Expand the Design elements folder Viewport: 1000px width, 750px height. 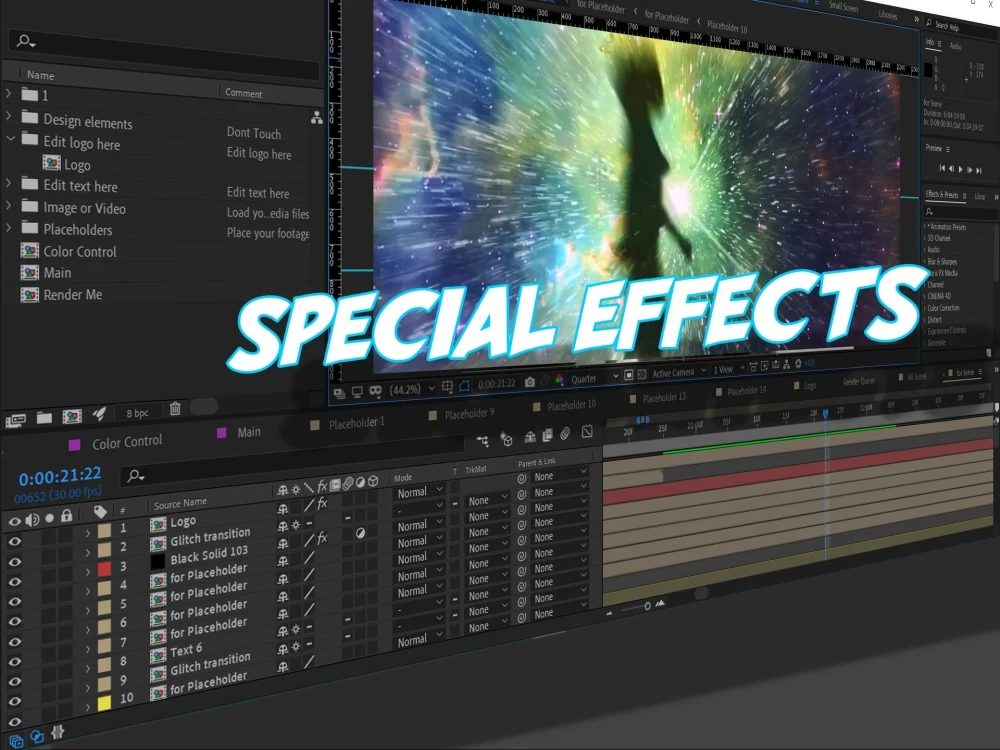coord(8,116)
